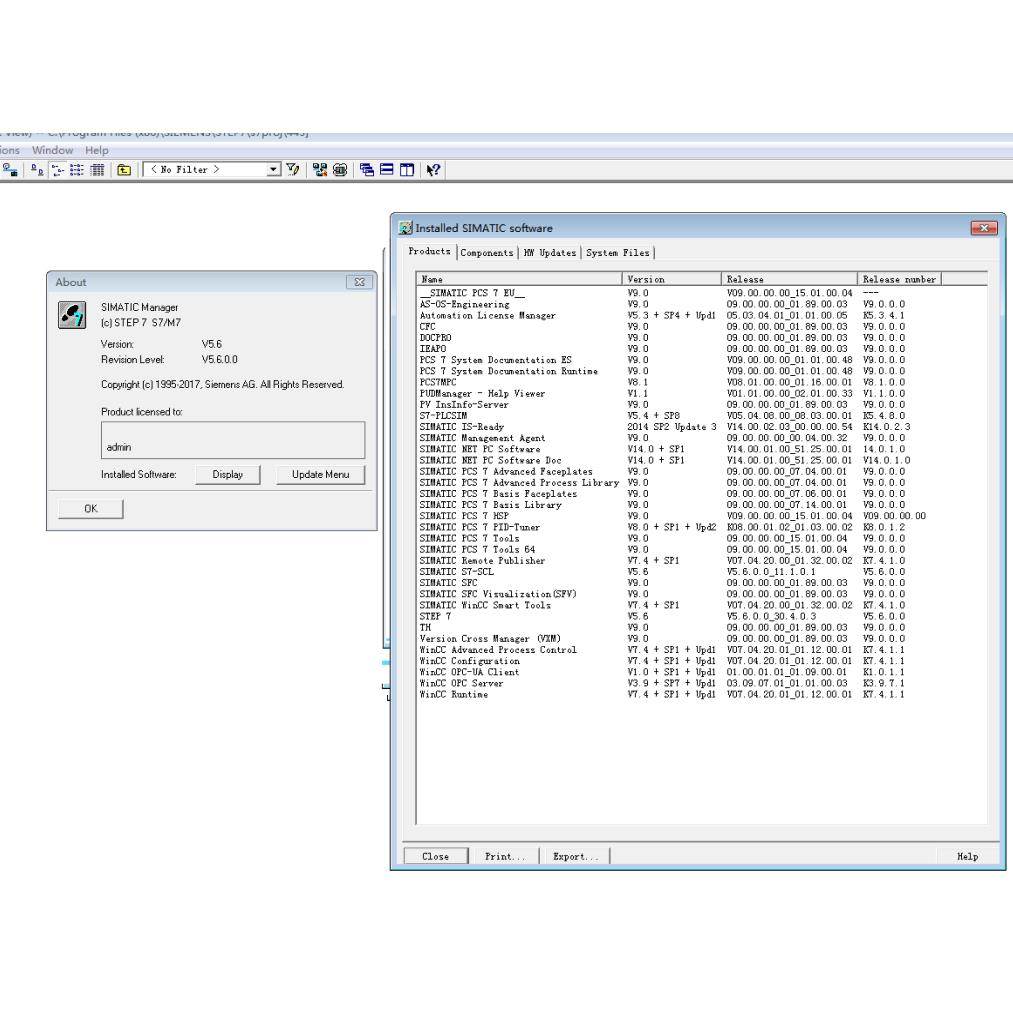This screenshot has height=1013, width=1013.
Task: Confirm About dialog with OK
Action: 90,509
